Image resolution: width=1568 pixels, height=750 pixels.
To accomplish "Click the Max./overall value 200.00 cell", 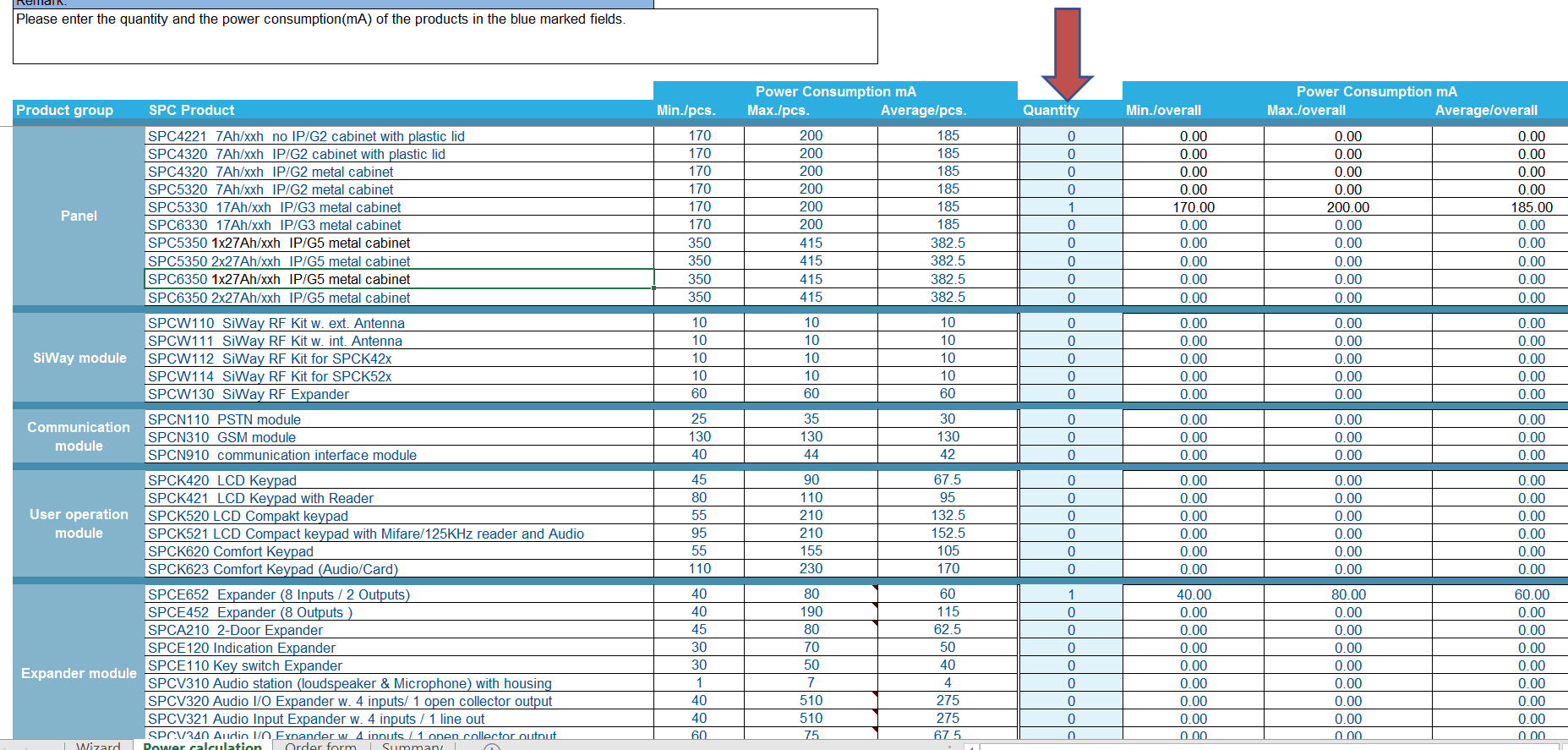I will [x=1347, y=207].
